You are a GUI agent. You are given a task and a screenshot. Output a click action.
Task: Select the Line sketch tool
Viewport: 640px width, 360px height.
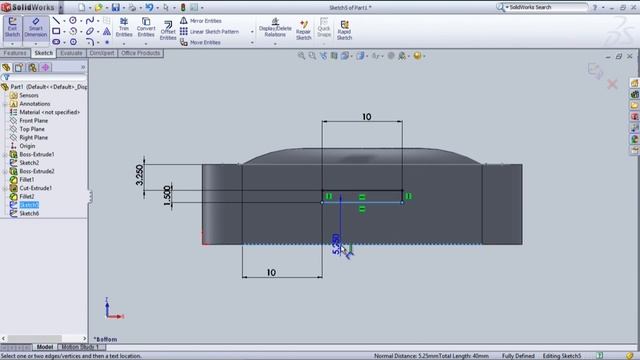point(56,20)
